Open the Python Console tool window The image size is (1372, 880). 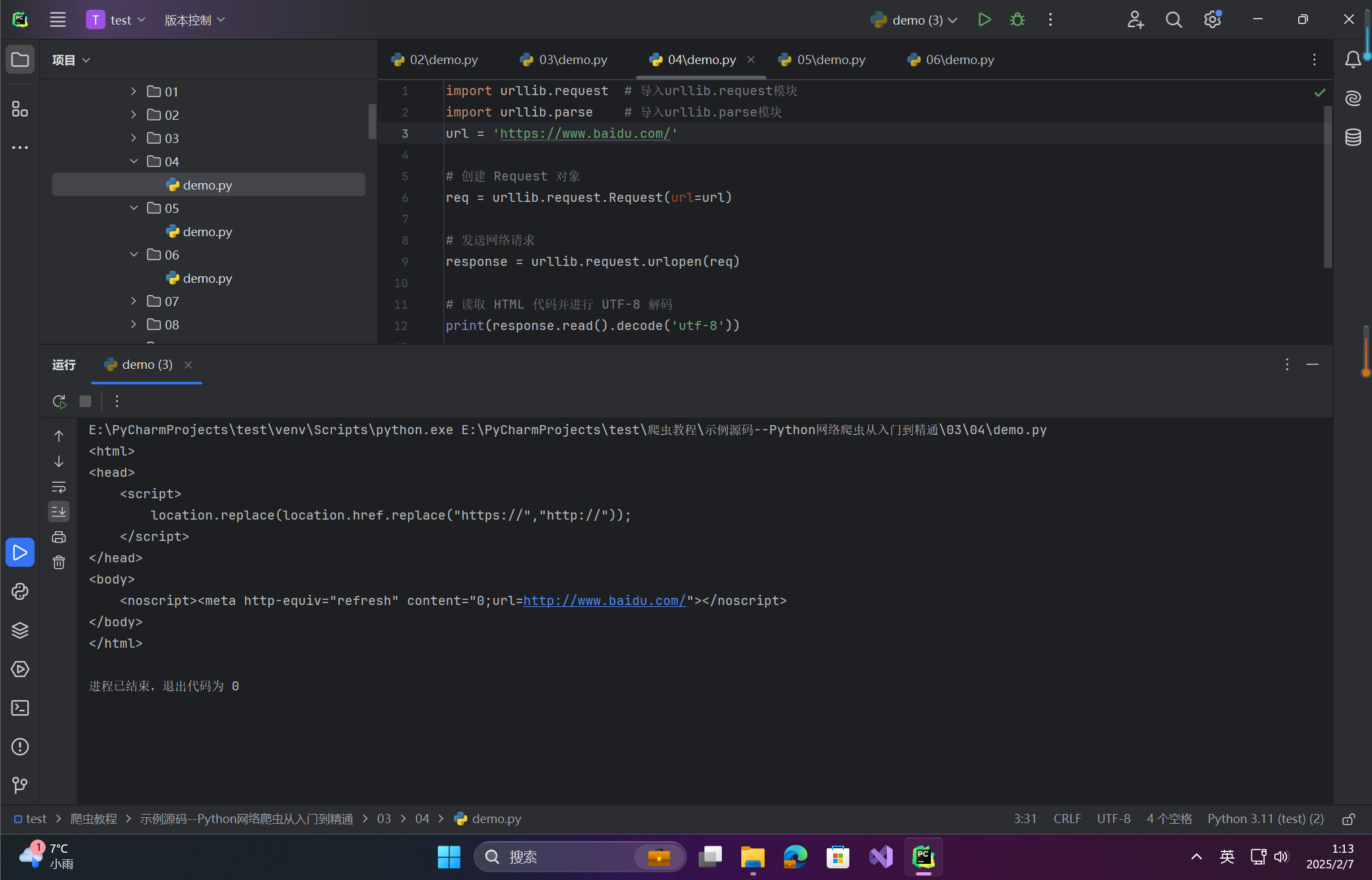click(20, 591)
